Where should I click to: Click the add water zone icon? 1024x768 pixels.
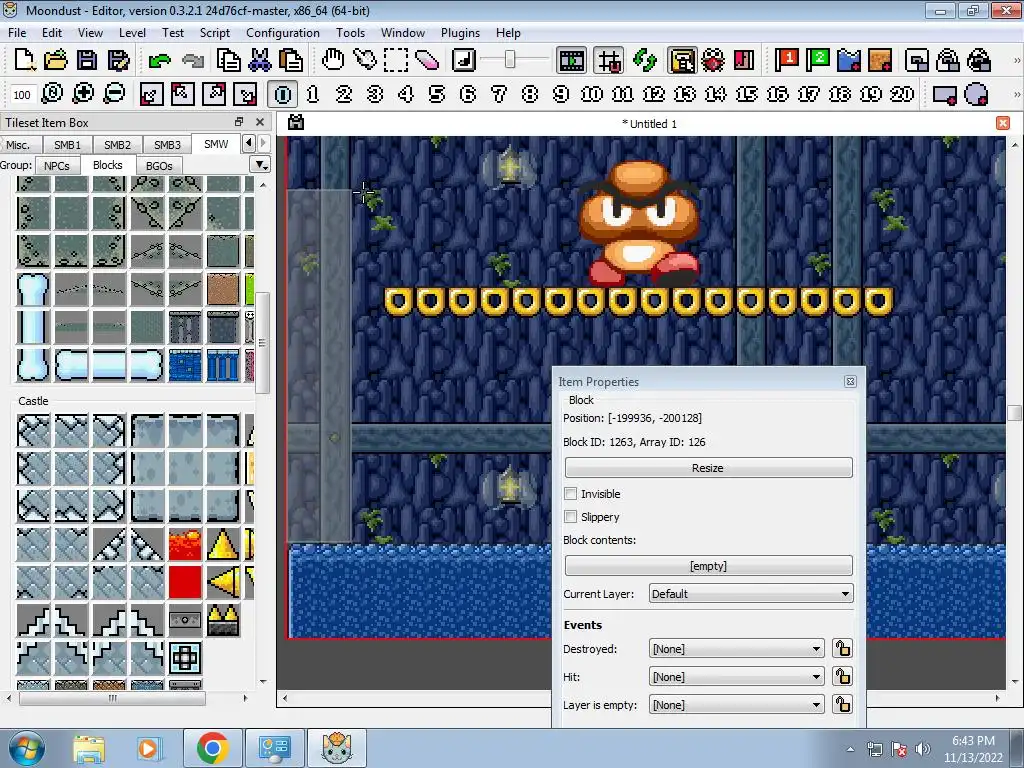pos(848,61)
